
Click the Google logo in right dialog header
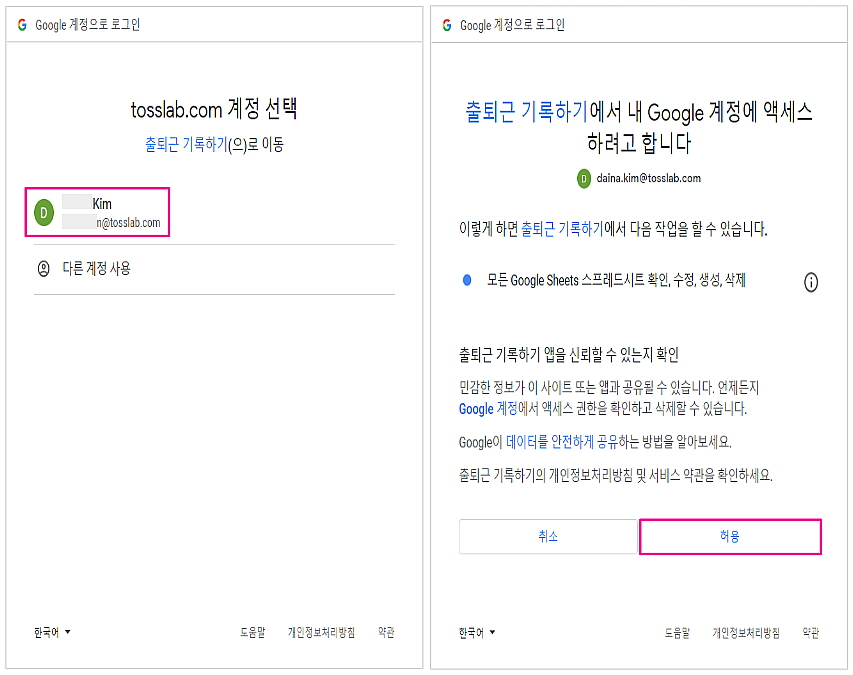pos(446,25)
